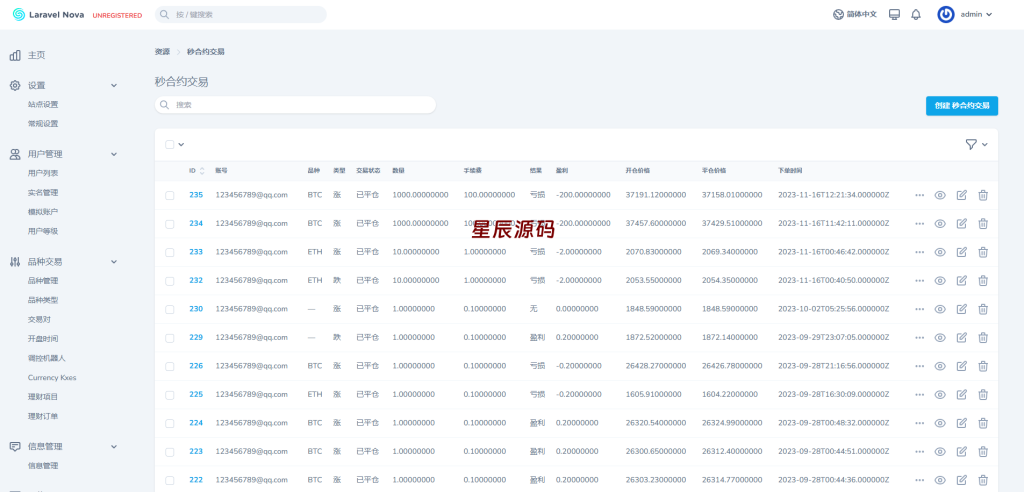Collapse the 信息管理 sidebar section
Viewport: 1024px width, 492px height.
pyautogui.click(x=114, y=447)
